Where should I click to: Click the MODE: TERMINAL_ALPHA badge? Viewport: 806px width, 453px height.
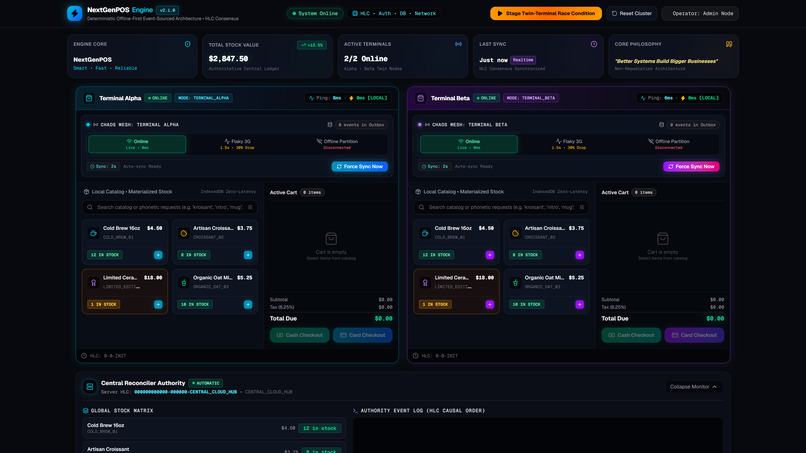pos(204,98)
